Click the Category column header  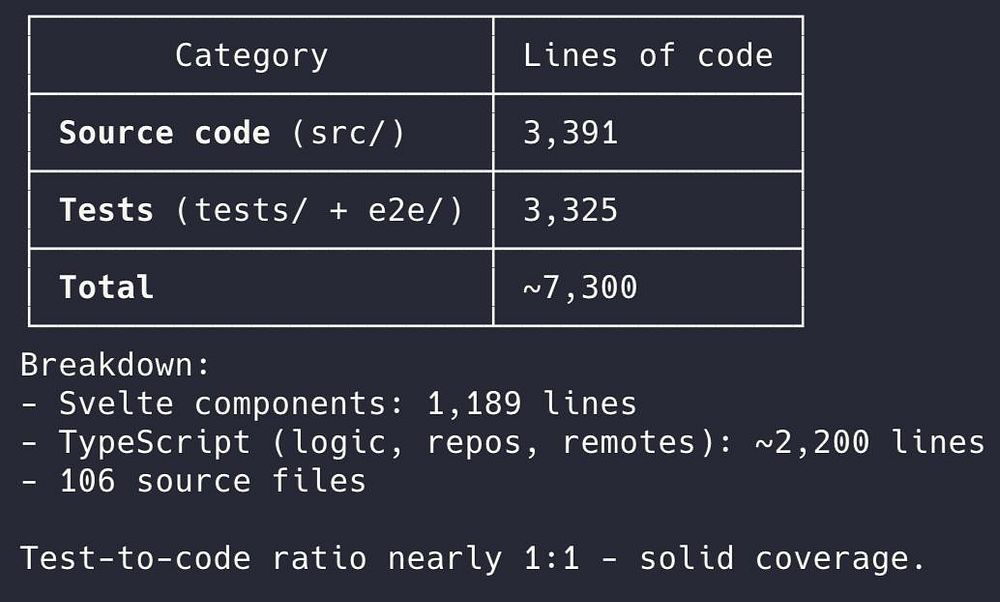pyautogui.click(x=251, y=56)
